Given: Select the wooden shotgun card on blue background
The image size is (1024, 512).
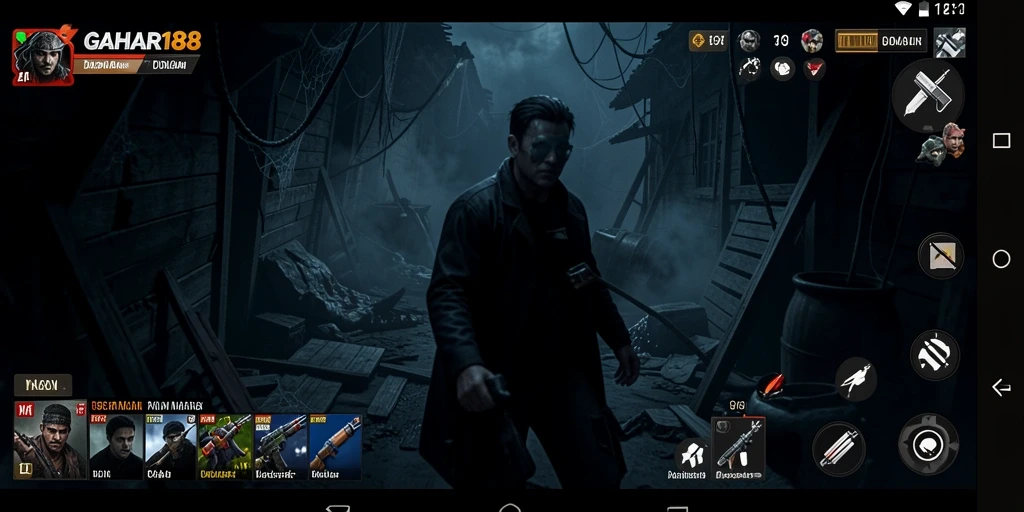Looking at the screenshot, I should pyautogui.click(x=335, y=447).
